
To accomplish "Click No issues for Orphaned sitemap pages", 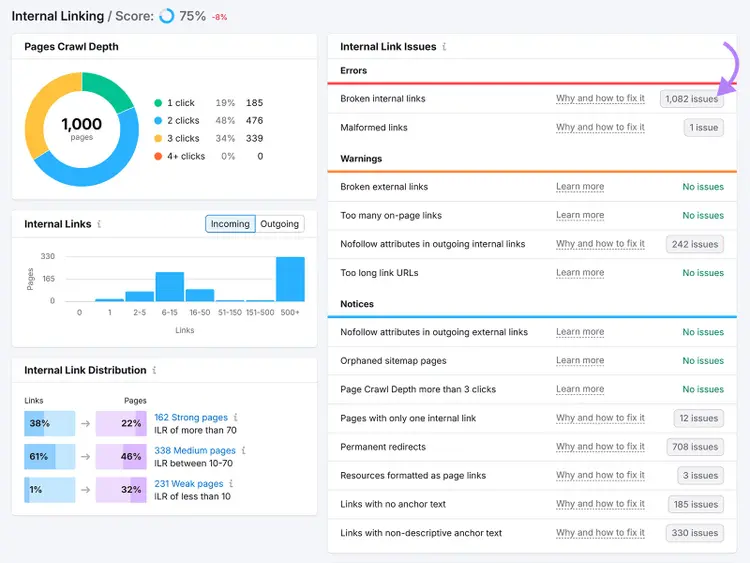I will coord(703,361).
